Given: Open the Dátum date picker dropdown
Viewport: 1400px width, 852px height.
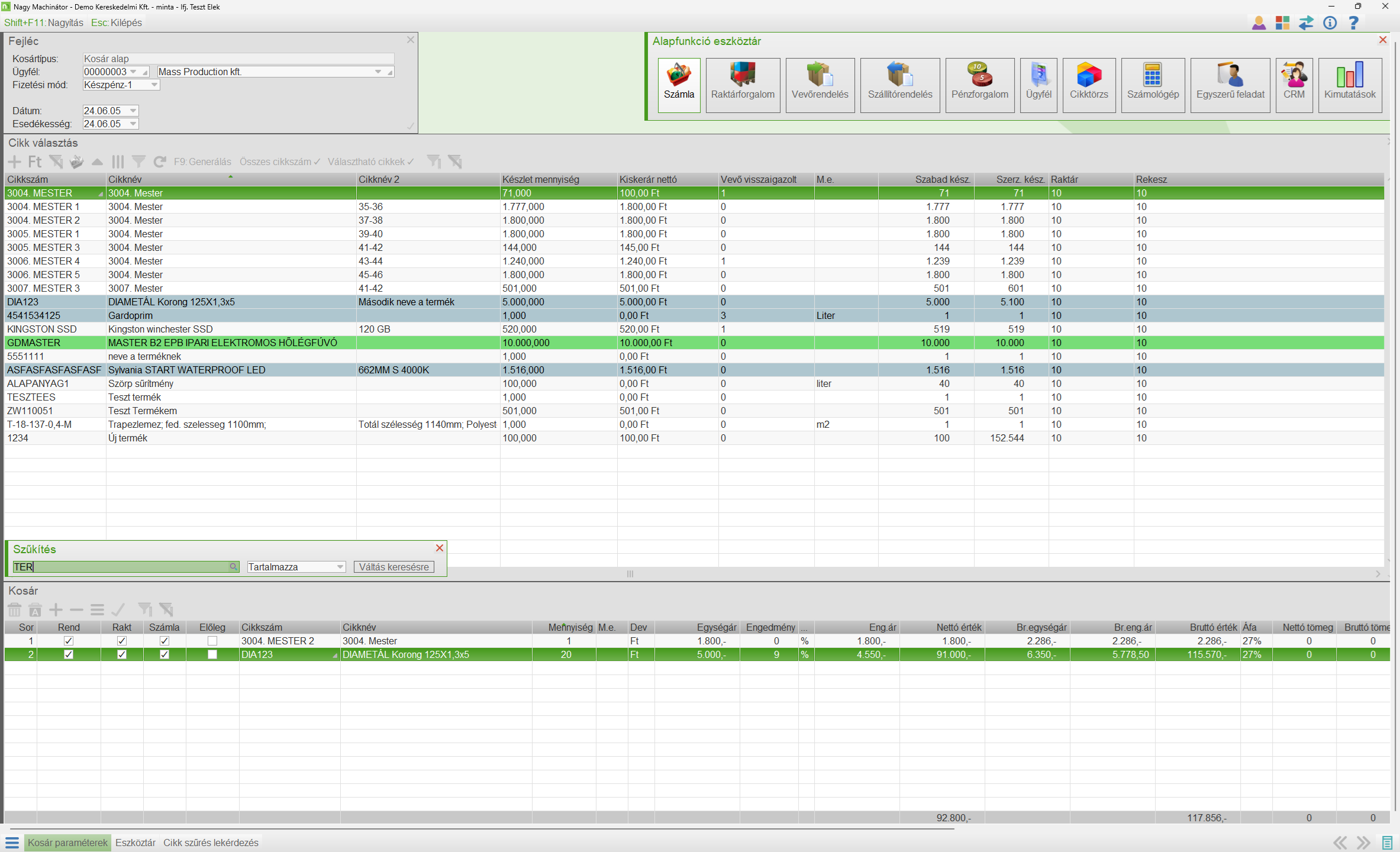Looking at the screenshot, I should (133, 111).
